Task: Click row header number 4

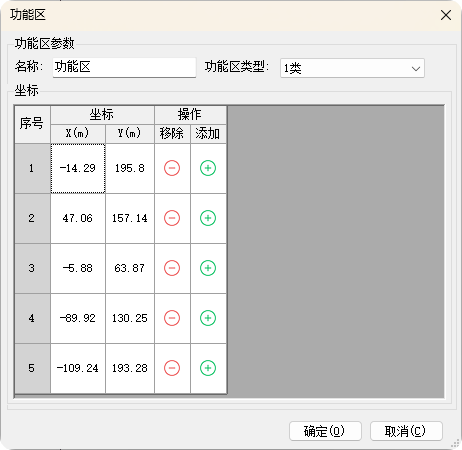Action: point(33,318)
